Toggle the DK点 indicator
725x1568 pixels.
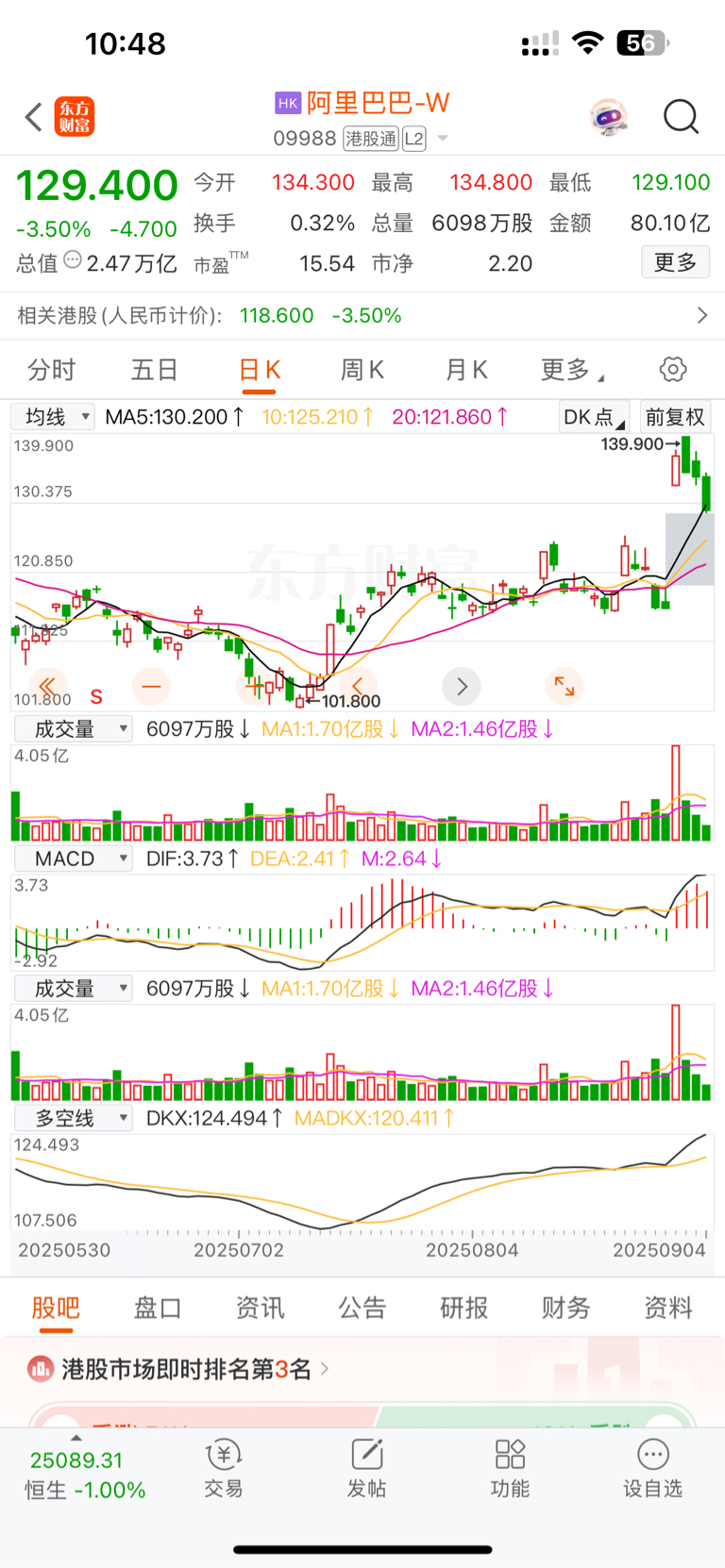coord(595,417)
